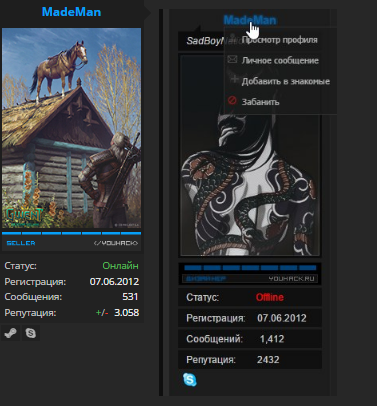
Task: Select Просмотр профиля from the popup menu
Action: tap(280, 40)
